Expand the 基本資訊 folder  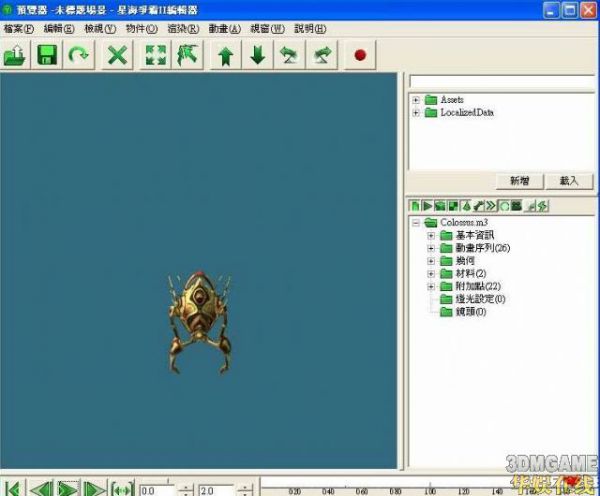click(431, 235)
